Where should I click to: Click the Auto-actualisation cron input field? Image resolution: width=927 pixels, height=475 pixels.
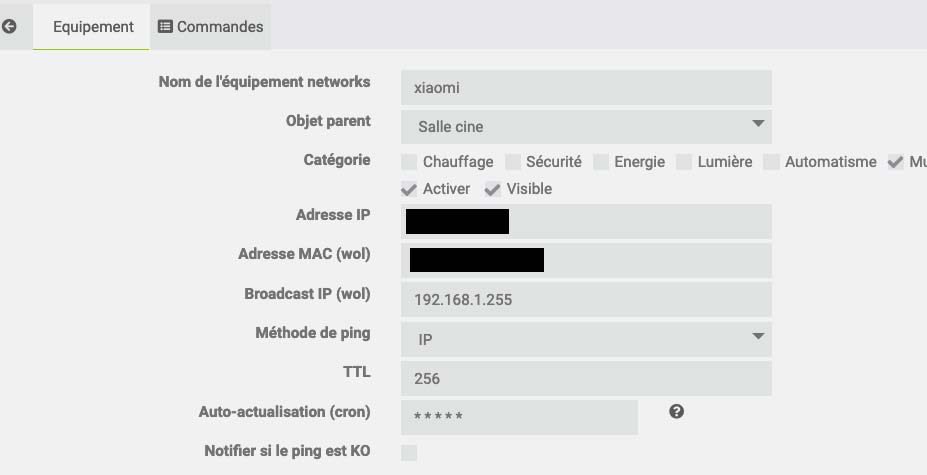click(x=519, y=417)
